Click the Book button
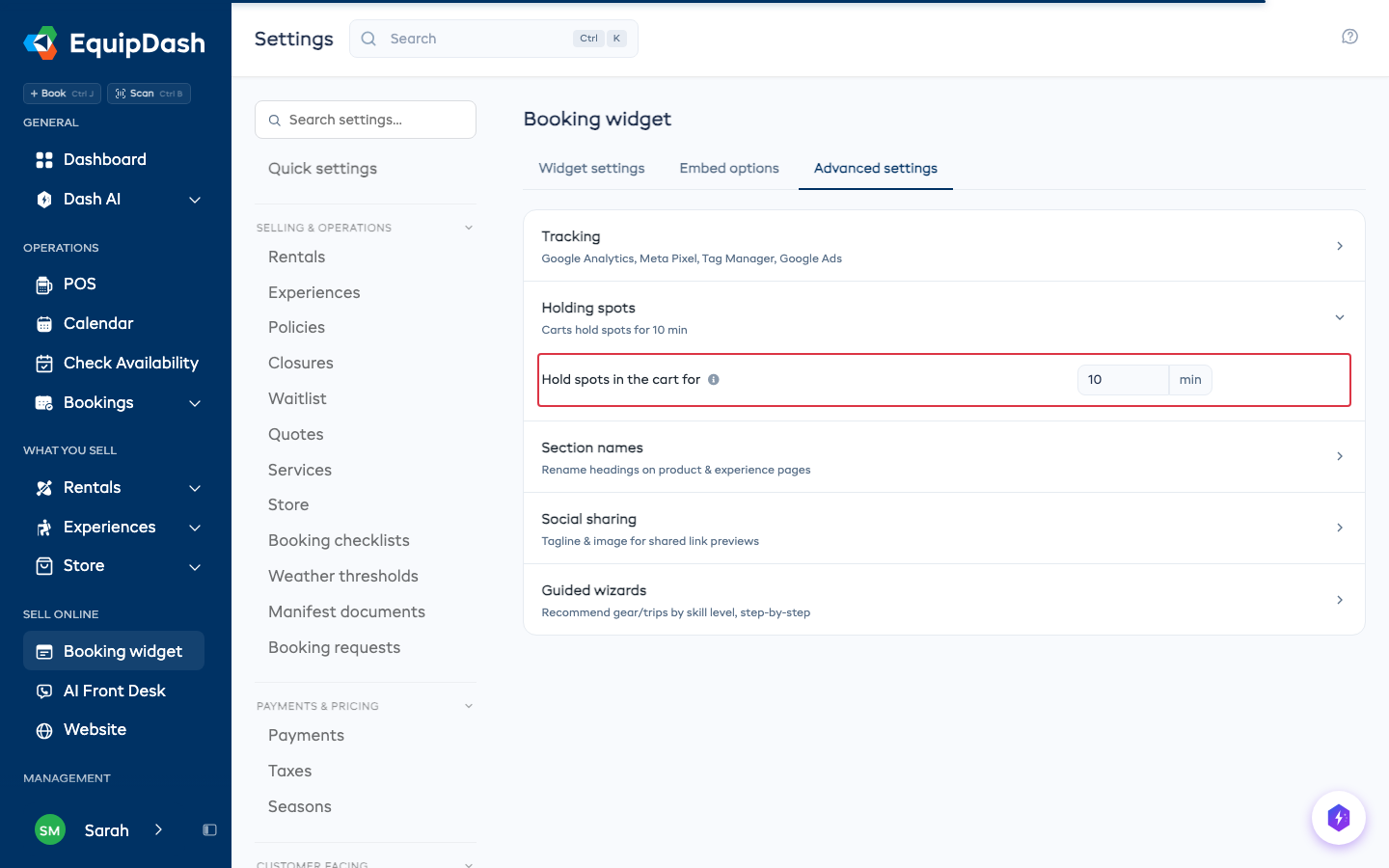 (x=62, y=94)
